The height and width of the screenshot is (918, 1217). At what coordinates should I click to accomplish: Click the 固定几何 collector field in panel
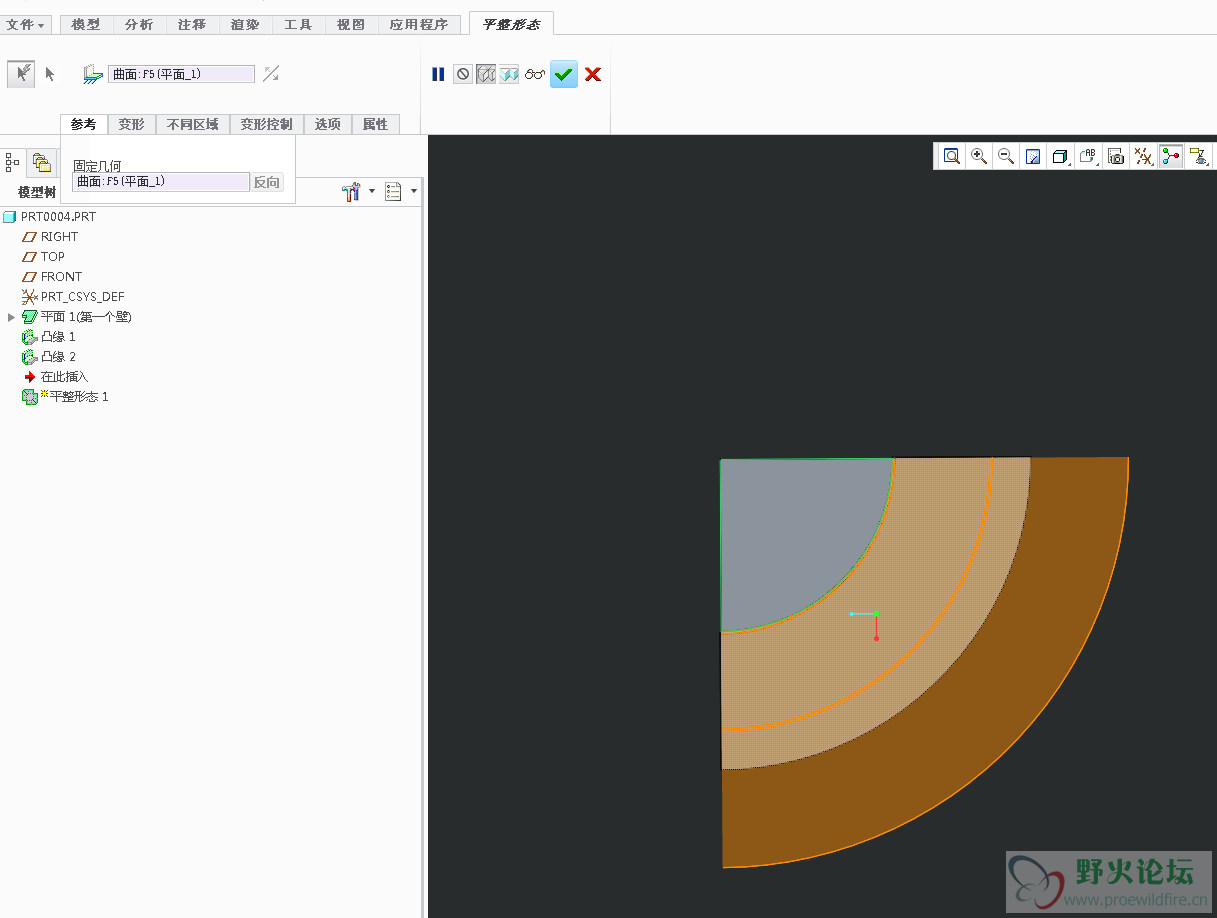(x=161, y=182)
